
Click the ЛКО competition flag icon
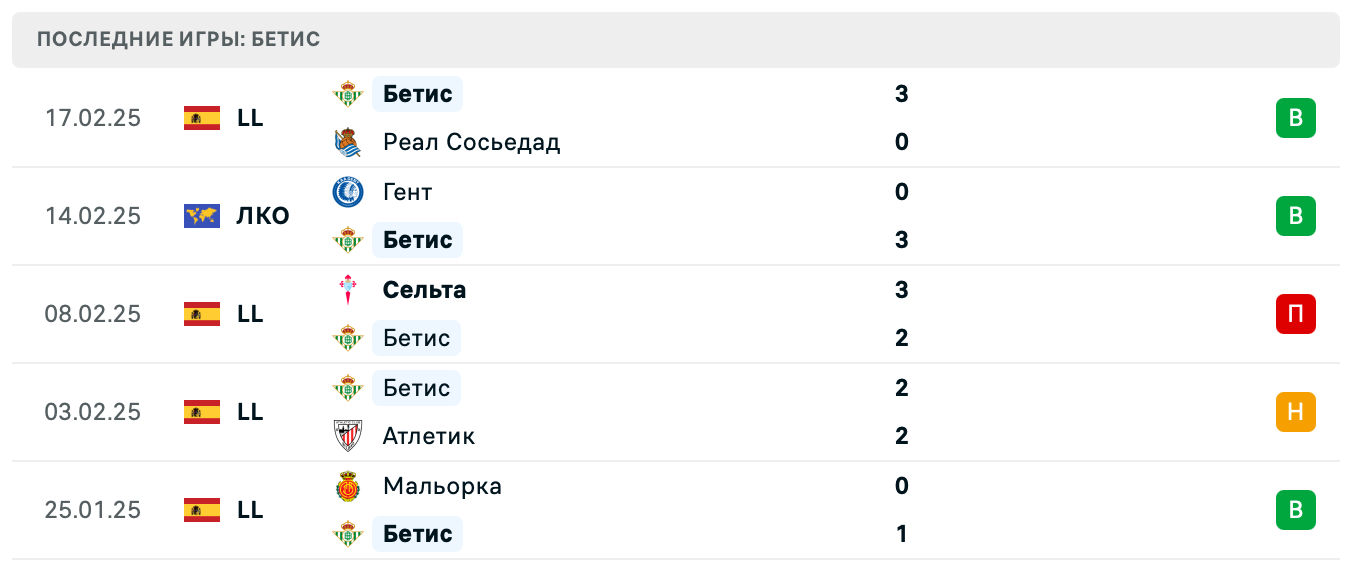pos(201,215)
